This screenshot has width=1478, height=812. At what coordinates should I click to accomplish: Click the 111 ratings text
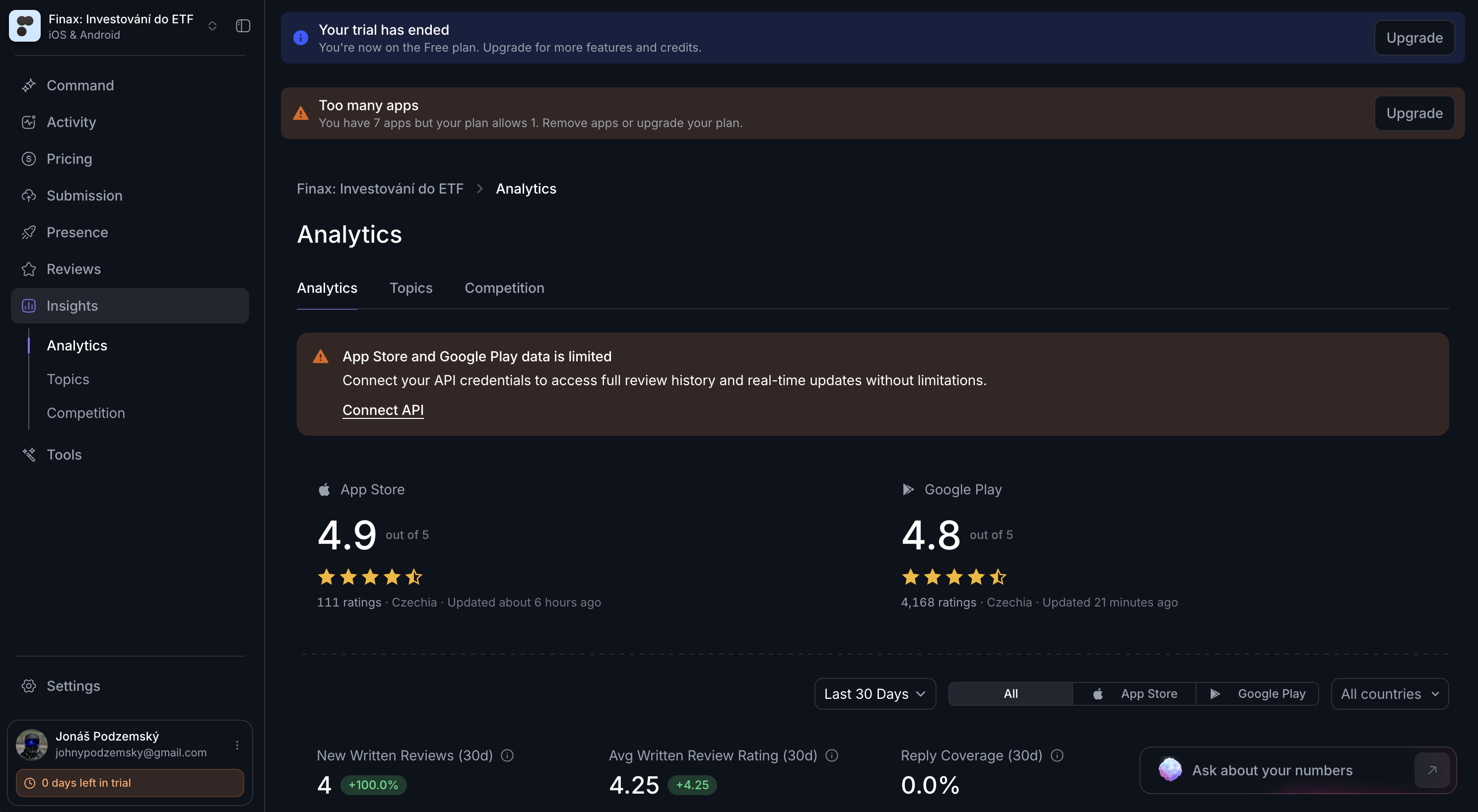pos(349,603)
